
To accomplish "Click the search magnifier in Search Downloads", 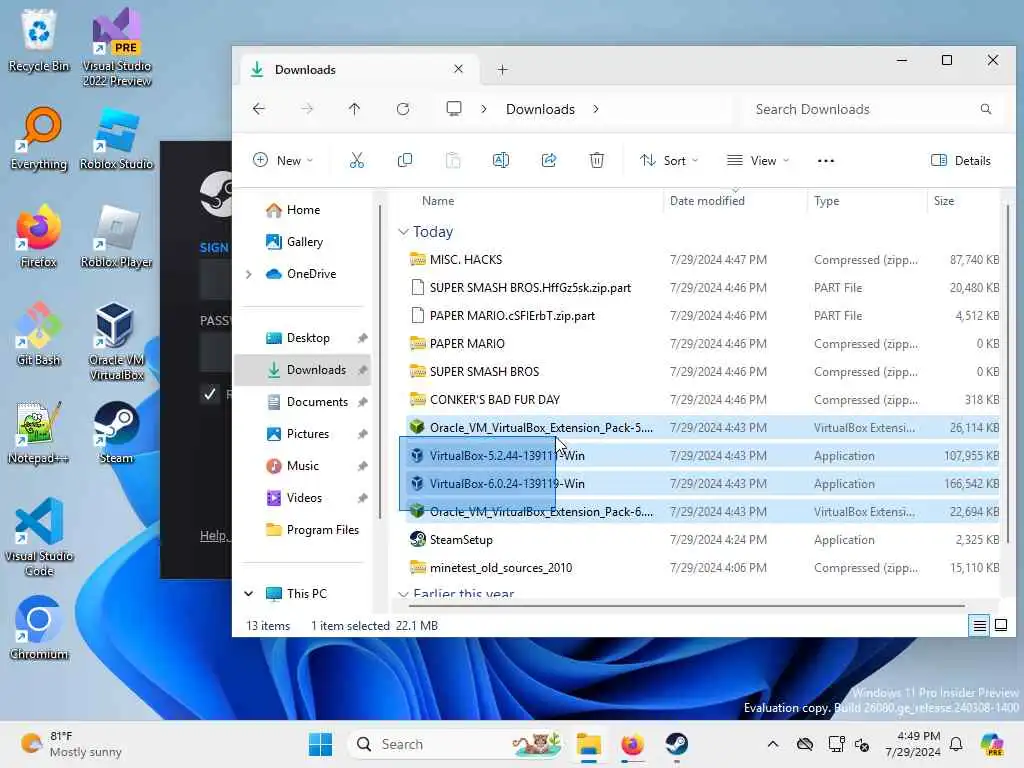I will coord(985,109).
